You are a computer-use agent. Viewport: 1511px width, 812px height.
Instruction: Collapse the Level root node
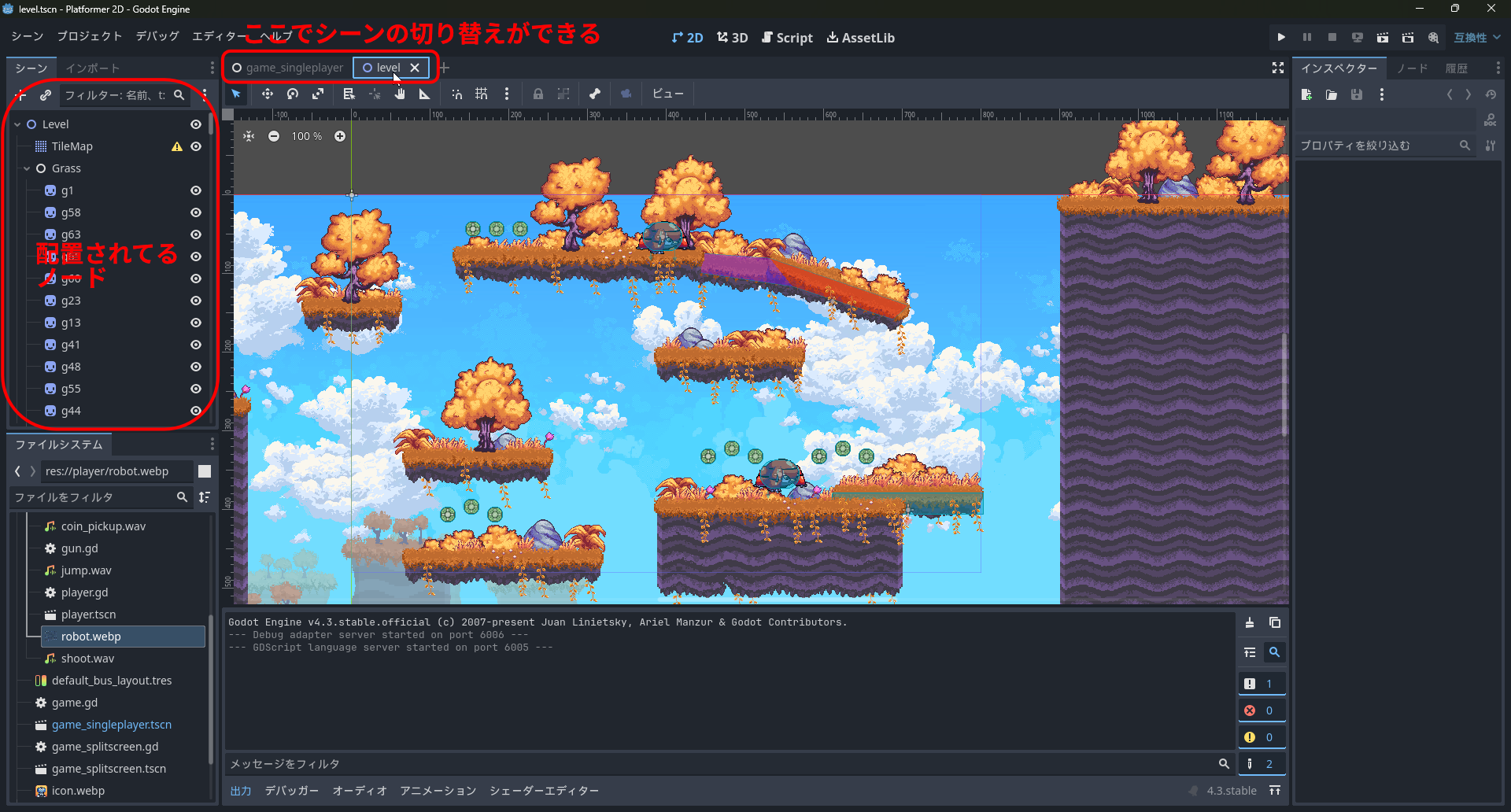(x=17, y=124)
